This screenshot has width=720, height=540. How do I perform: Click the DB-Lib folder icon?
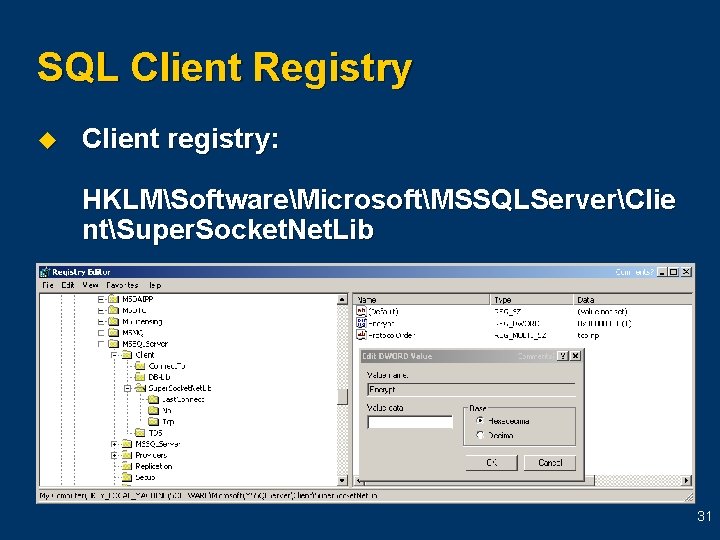pos(140,377)
